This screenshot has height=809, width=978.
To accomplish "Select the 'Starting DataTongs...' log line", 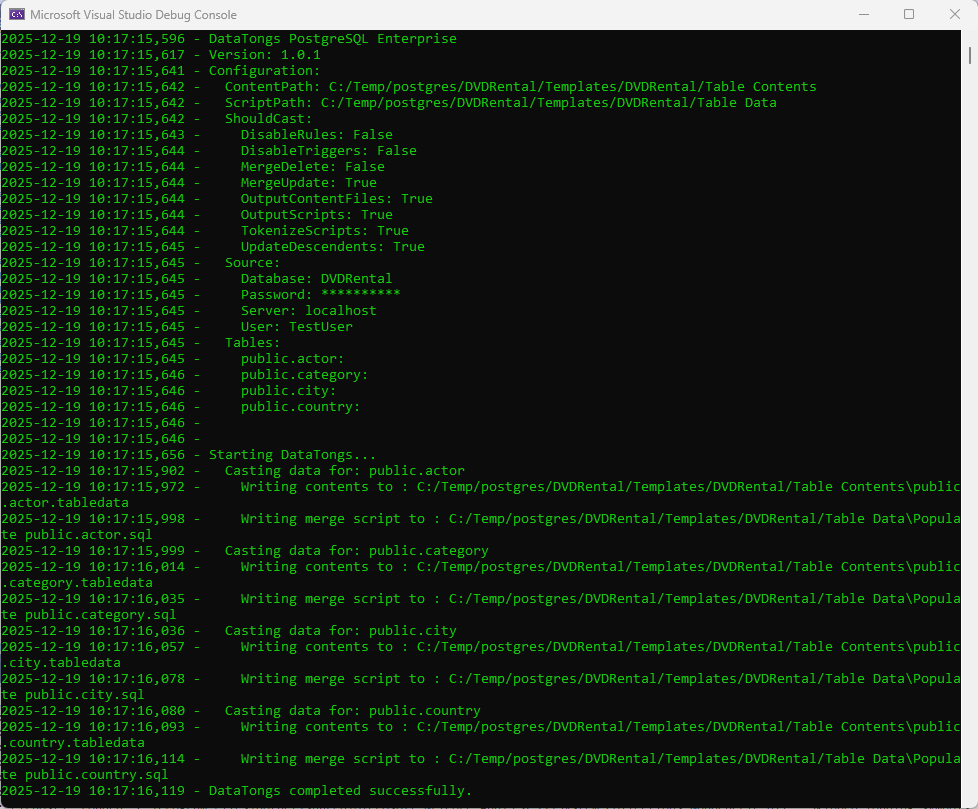I will click(295, 454).
